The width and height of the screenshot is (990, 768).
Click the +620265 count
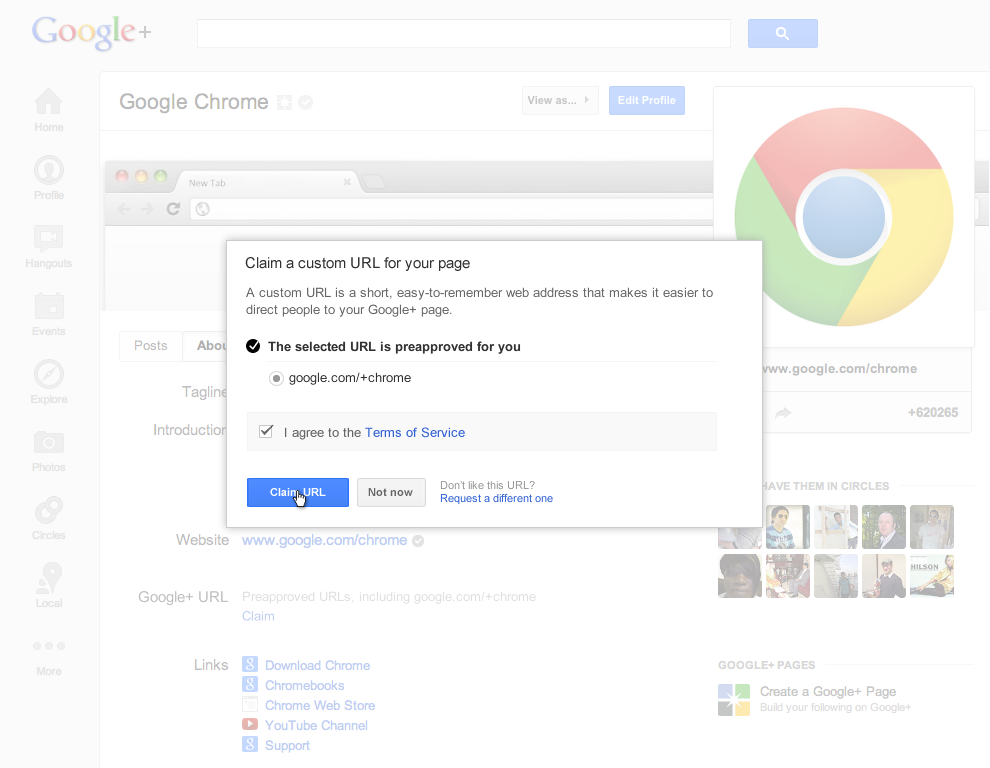click(933, 412)
